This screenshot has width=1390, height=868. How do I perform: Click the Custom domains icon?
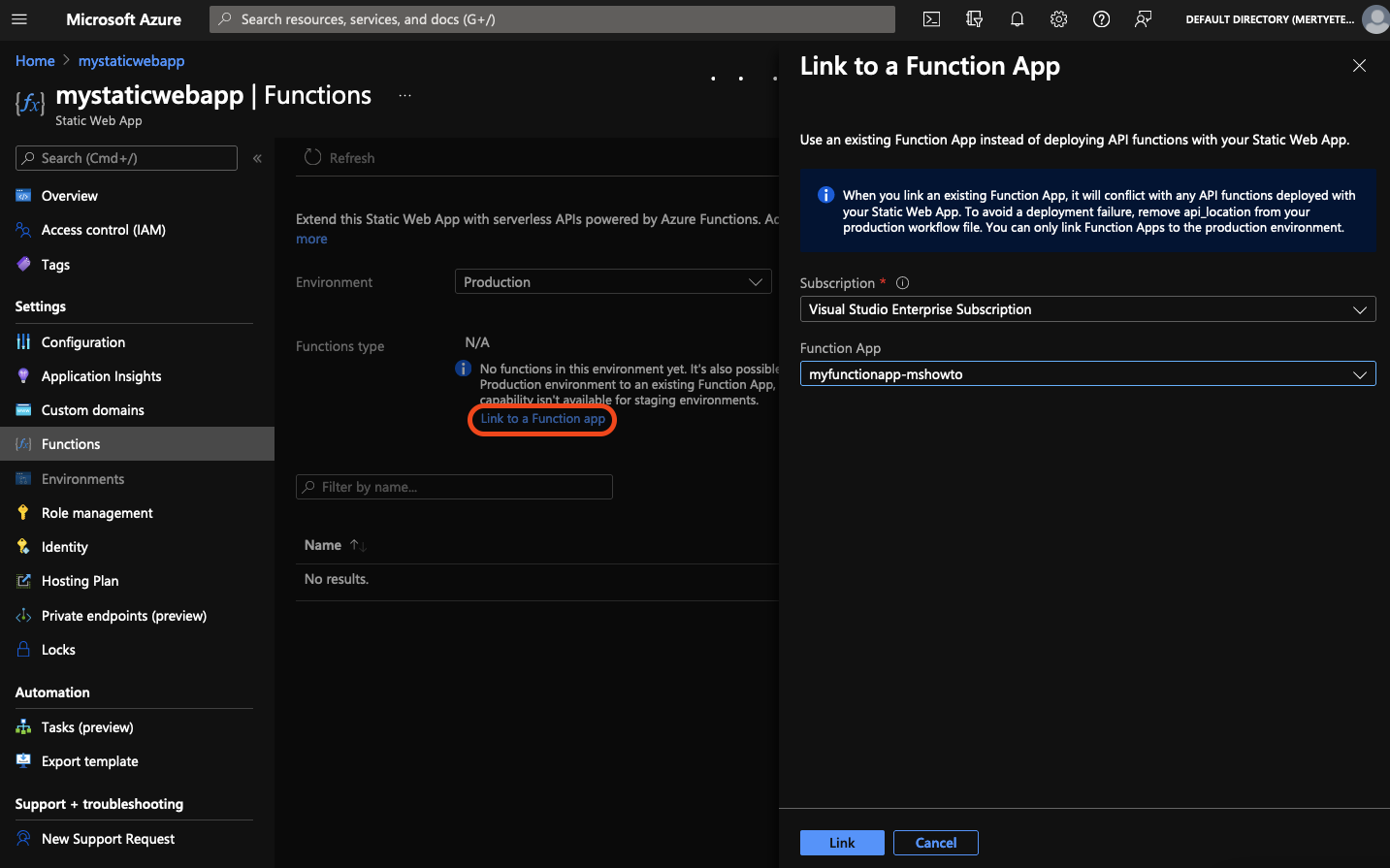pyautogui.click(x=23, y=410)
